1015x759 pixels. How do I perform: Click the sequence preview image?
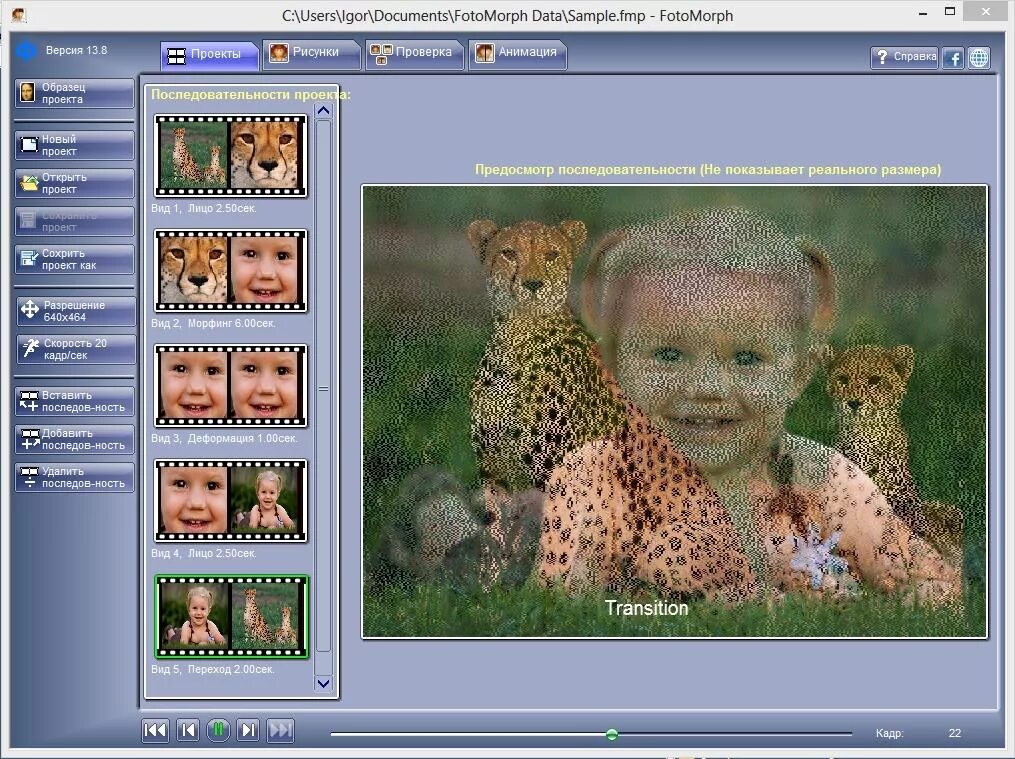tap(675, 412)
